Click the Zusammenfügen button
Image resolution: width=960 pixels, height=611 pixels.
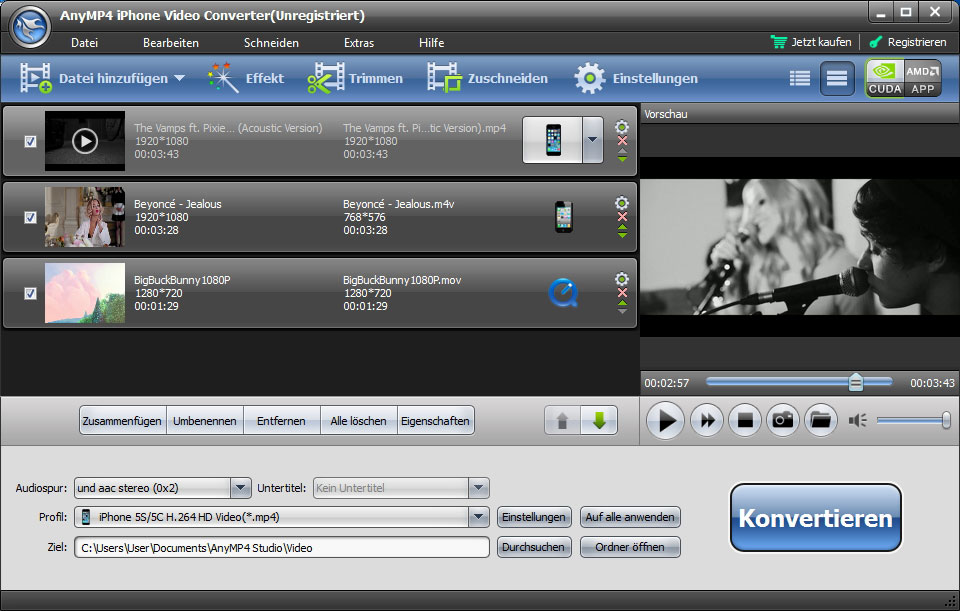(x=122, y=421)
